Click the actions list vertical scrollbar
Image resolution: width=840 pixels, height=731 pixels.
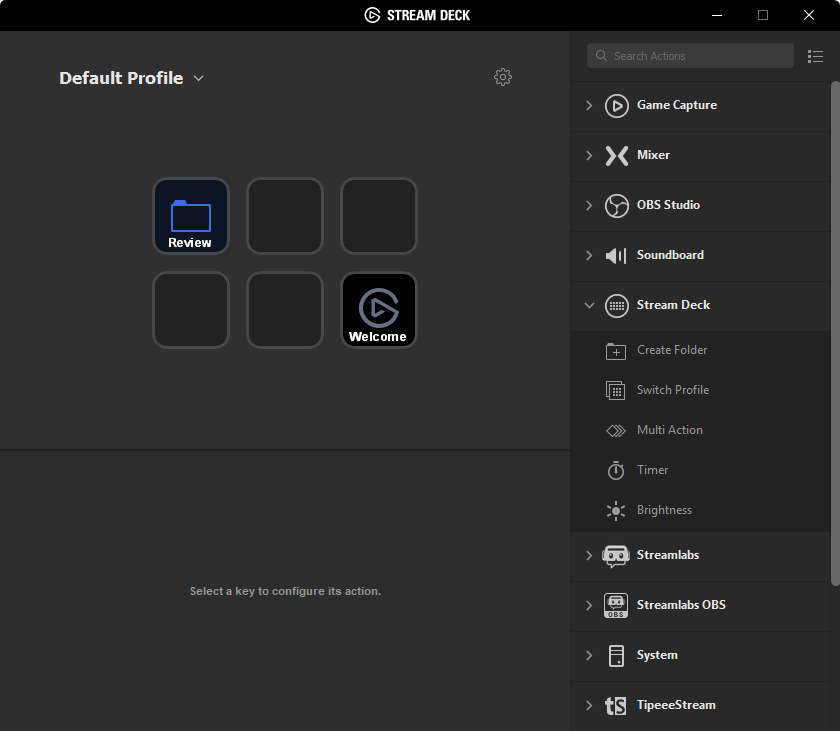pos(835,333)
